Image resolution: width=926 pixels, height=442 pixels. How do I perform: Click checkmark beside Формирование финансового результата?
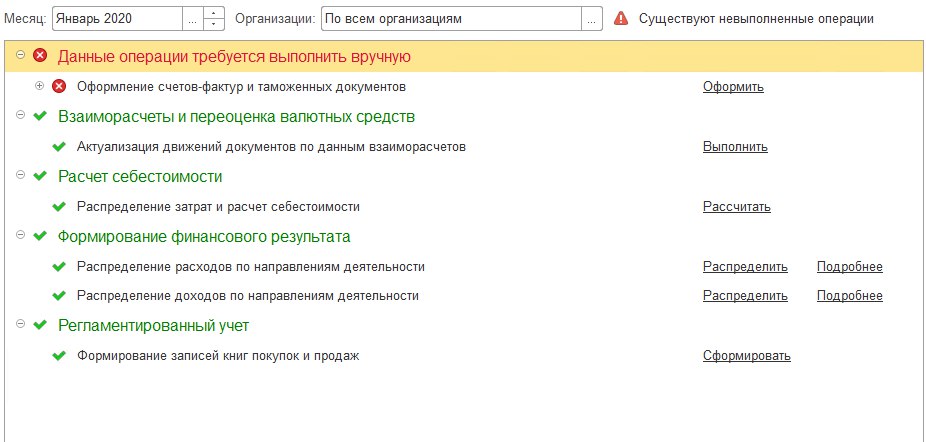[x=40, y=236]
